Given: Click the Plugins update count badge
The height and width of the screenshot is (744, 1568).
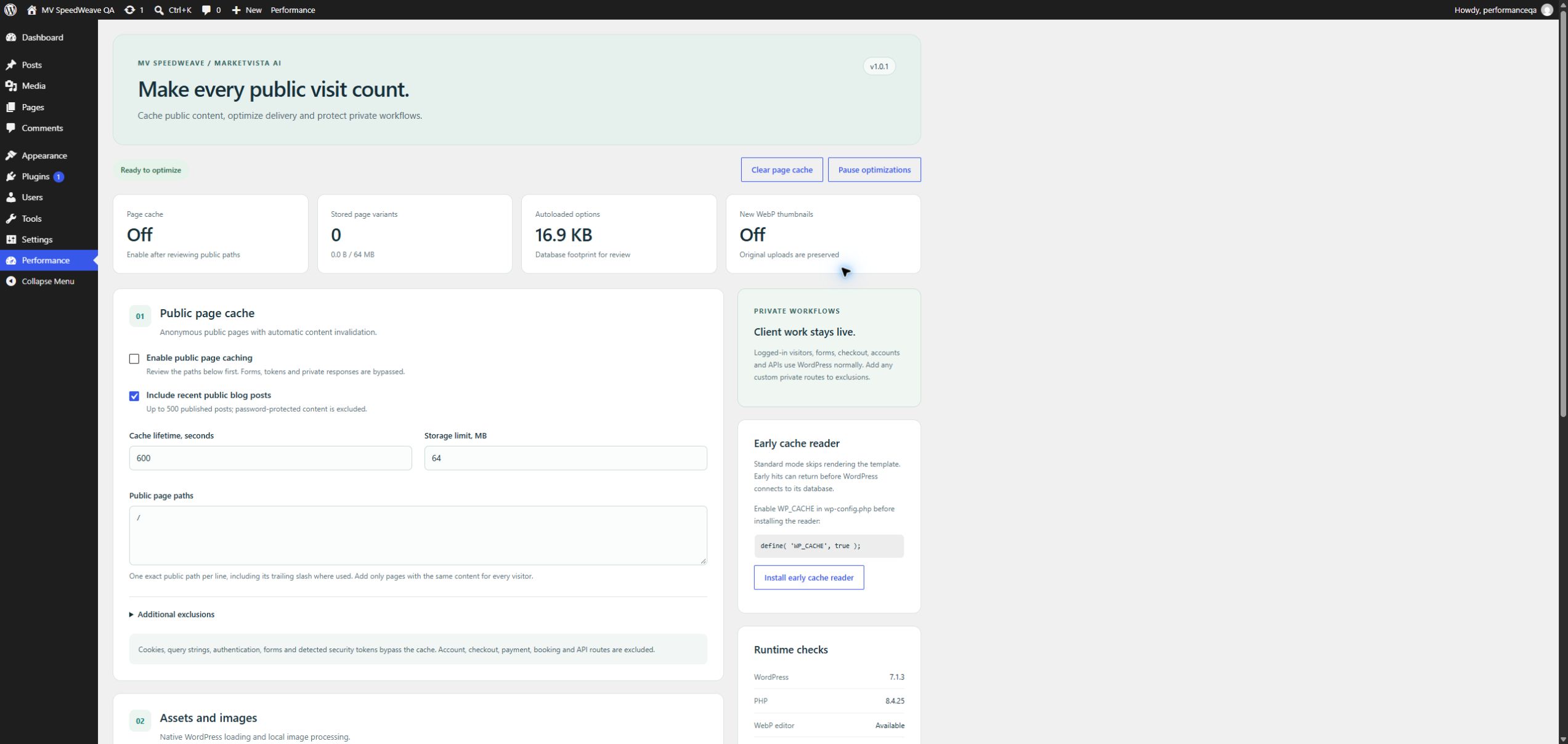Looking at the screenshot, I should coord(59,177).
